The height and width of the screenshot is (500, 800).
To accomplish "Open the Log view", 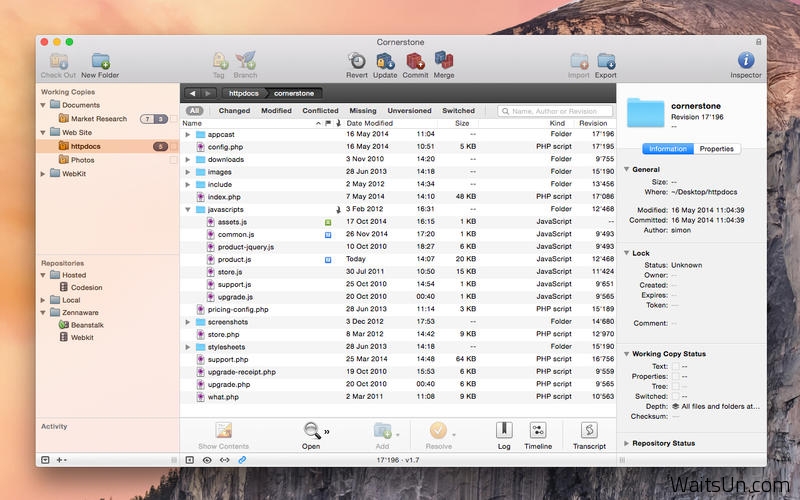I will [x=504, y=431].
